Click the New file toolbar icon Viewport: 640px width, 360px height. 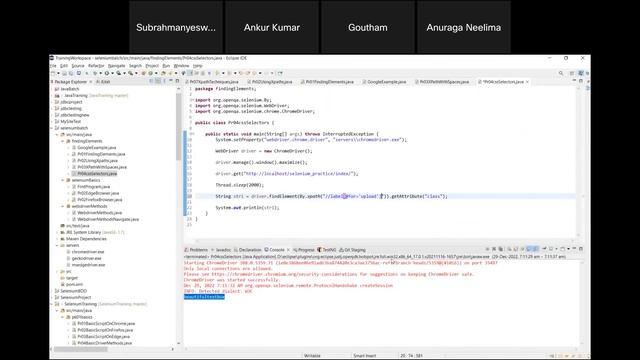[x=53, y=73]
